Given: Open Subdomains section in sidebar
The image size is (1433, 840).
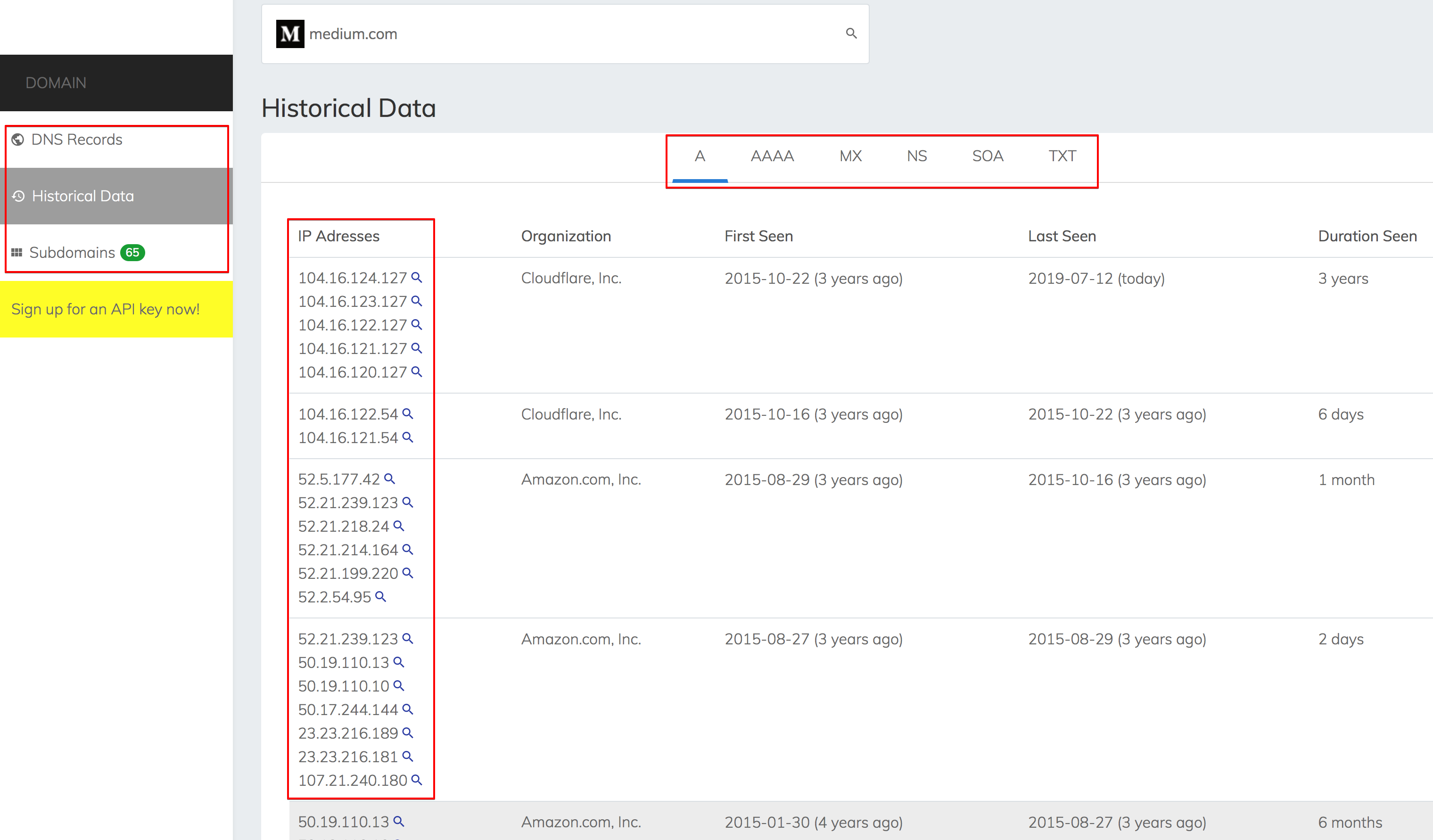Looking at the screenshot, I should pos(72,253).
